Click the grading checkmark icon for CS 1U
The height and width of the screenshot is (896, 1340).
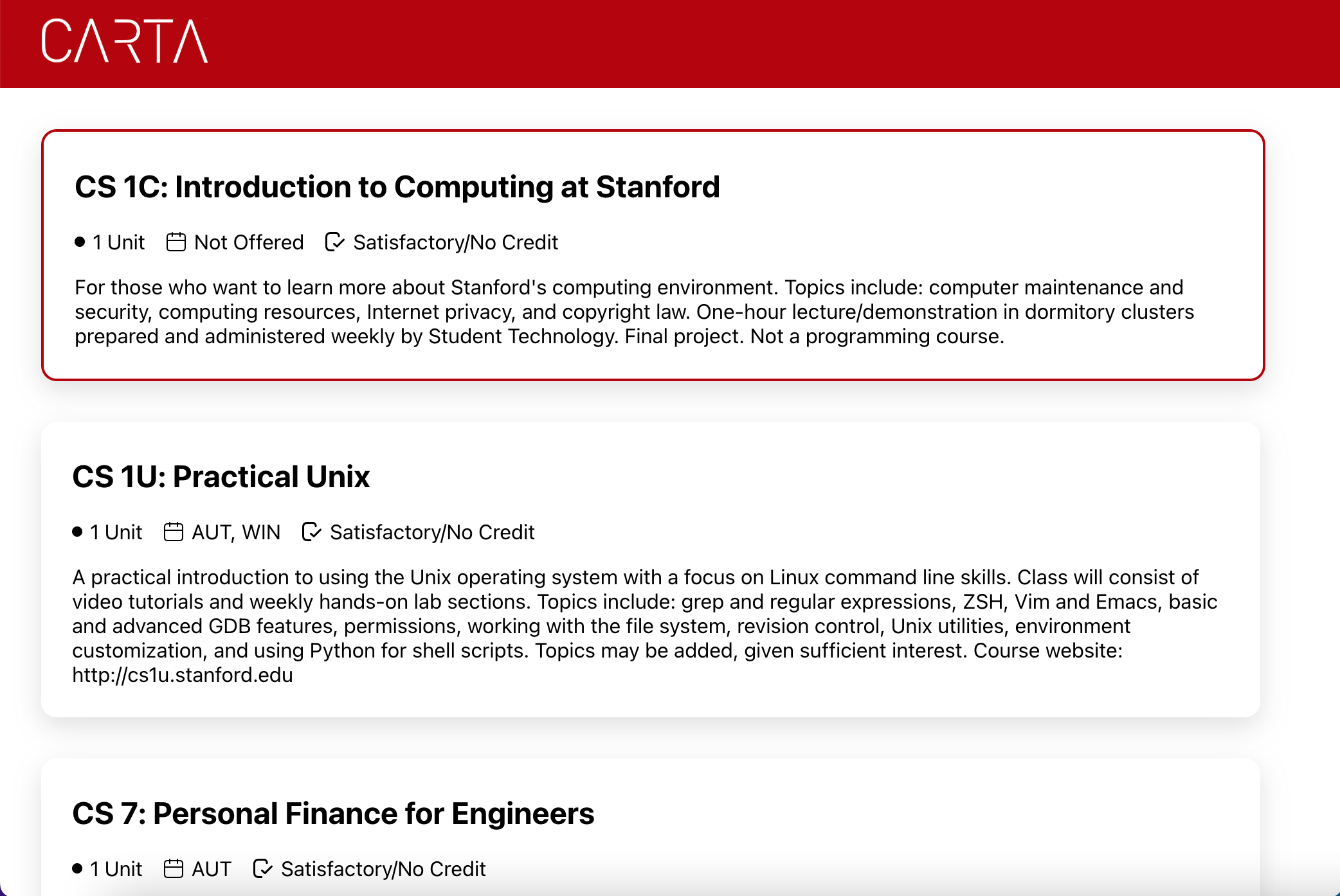(x=311, y=532)
